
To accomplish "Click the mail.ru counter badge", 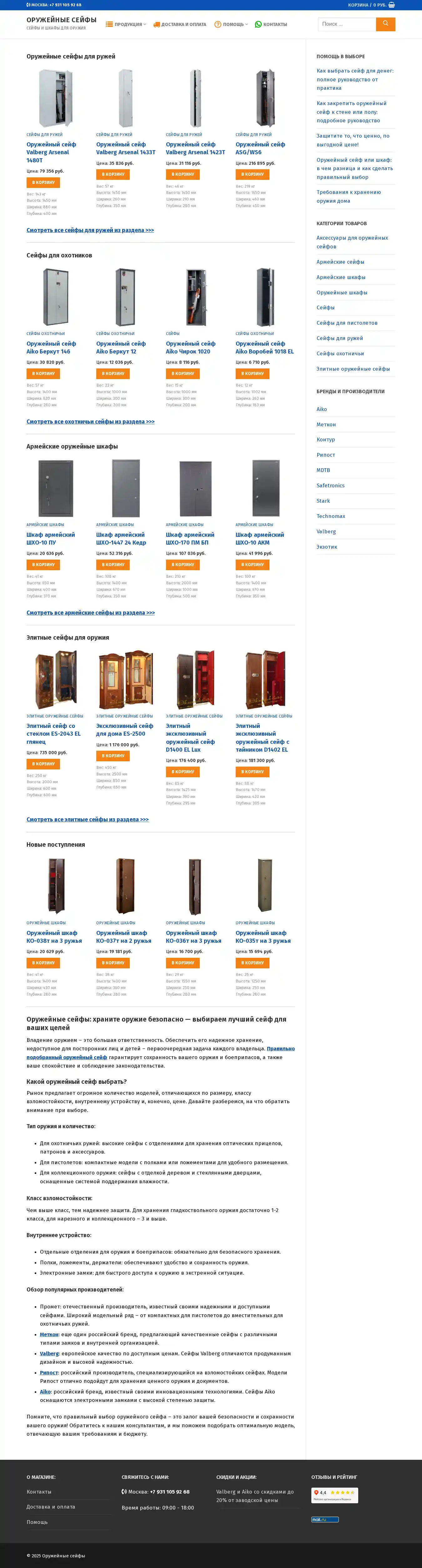I will coord(325,1519).
